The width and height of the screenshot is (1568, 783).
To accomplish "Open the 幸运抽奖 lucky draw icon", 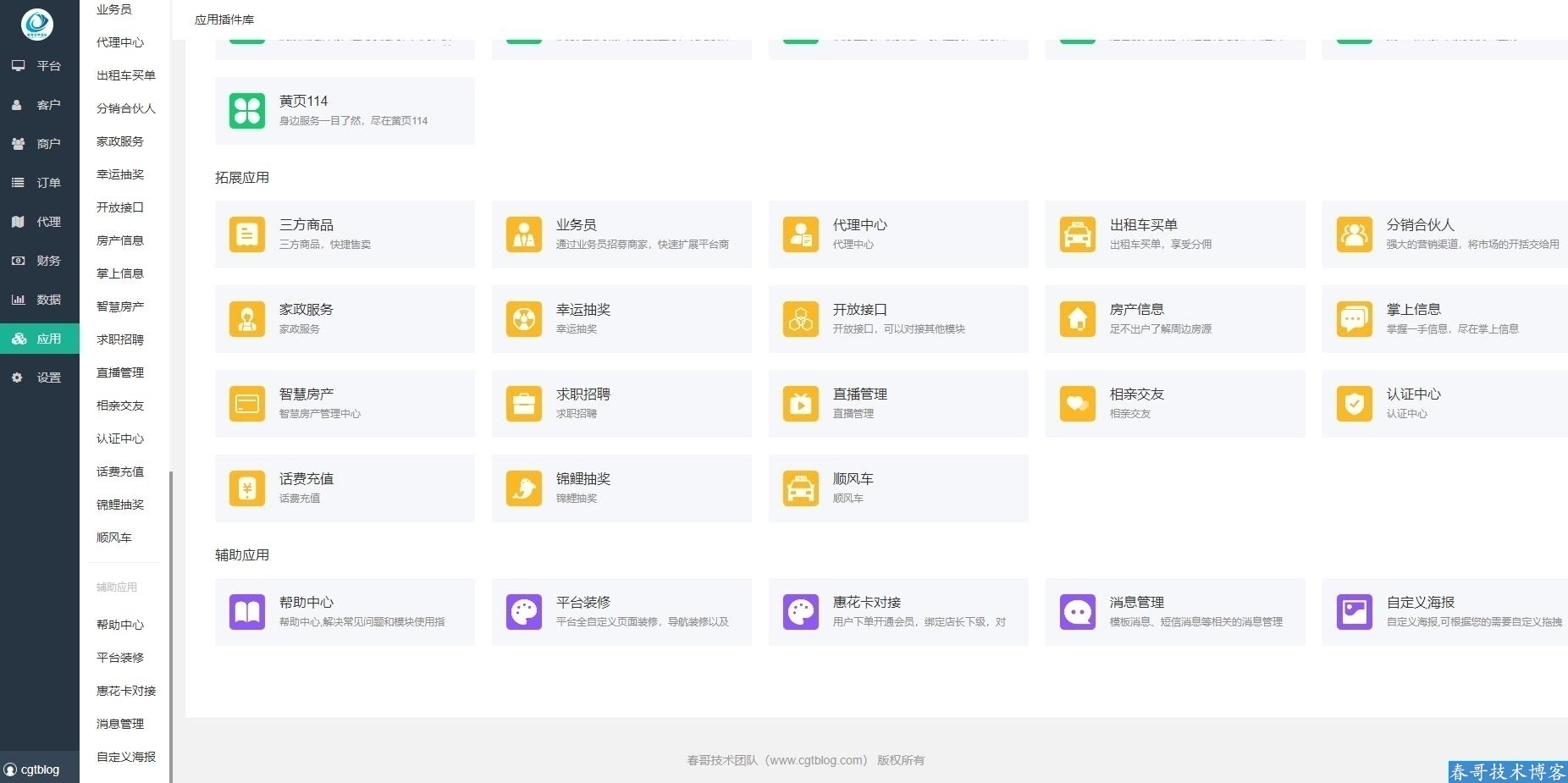I will pyautogui.click(x=523, y=319).
